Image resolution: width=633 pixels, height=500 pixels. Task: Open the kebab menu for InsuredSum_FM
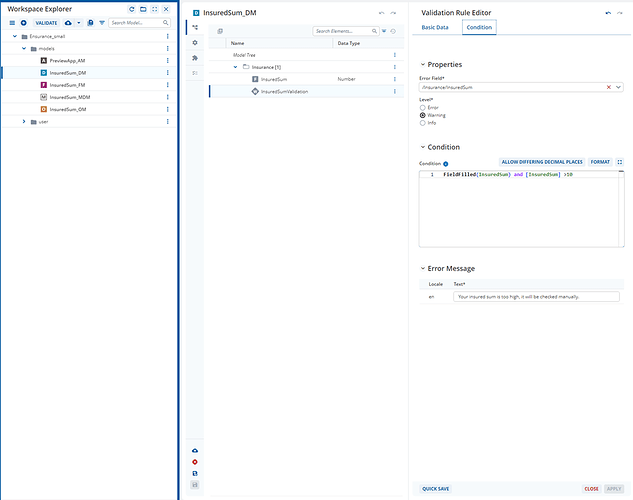168,85
